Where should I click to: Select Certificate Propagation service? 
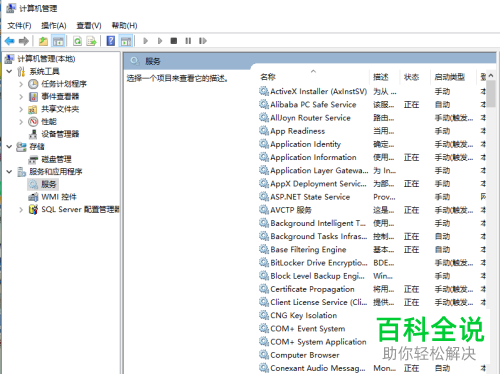(372, 289)
